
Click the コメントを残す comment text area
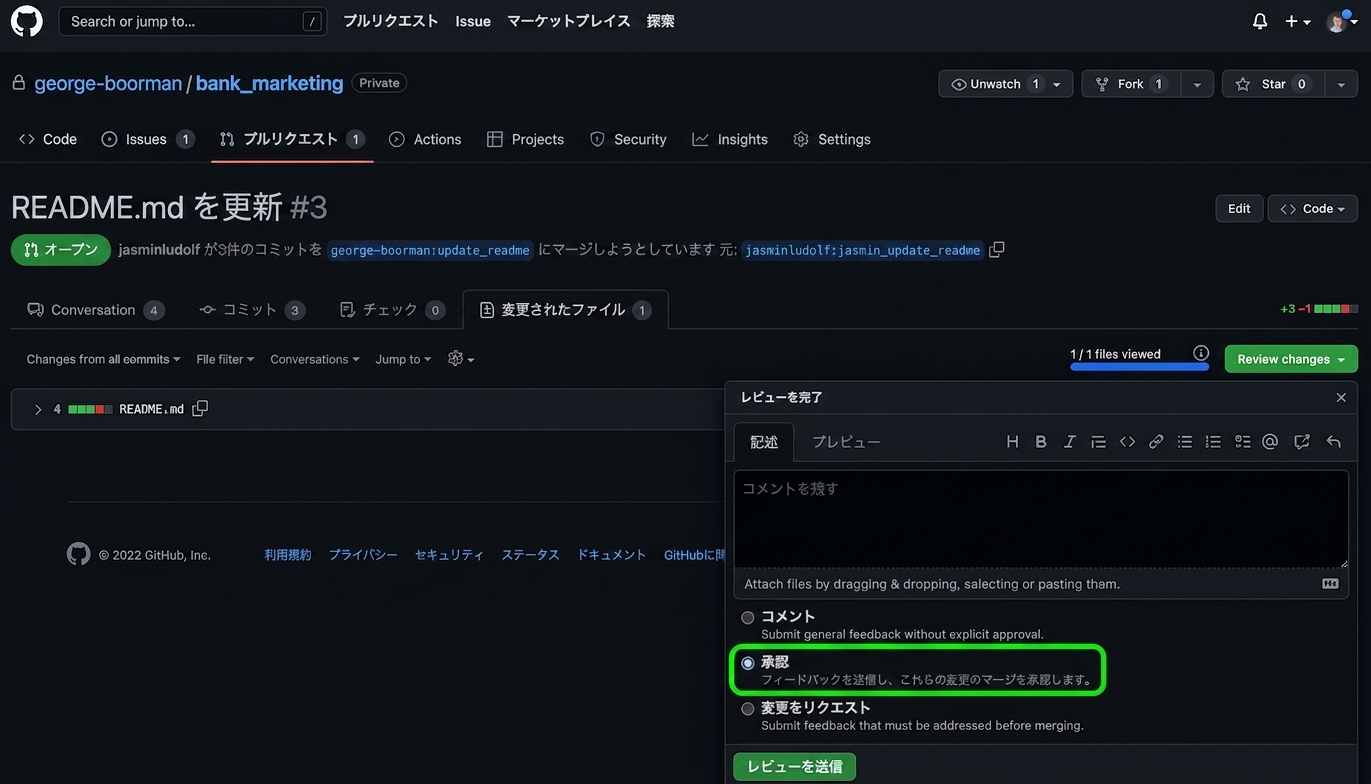[1041, 519]
